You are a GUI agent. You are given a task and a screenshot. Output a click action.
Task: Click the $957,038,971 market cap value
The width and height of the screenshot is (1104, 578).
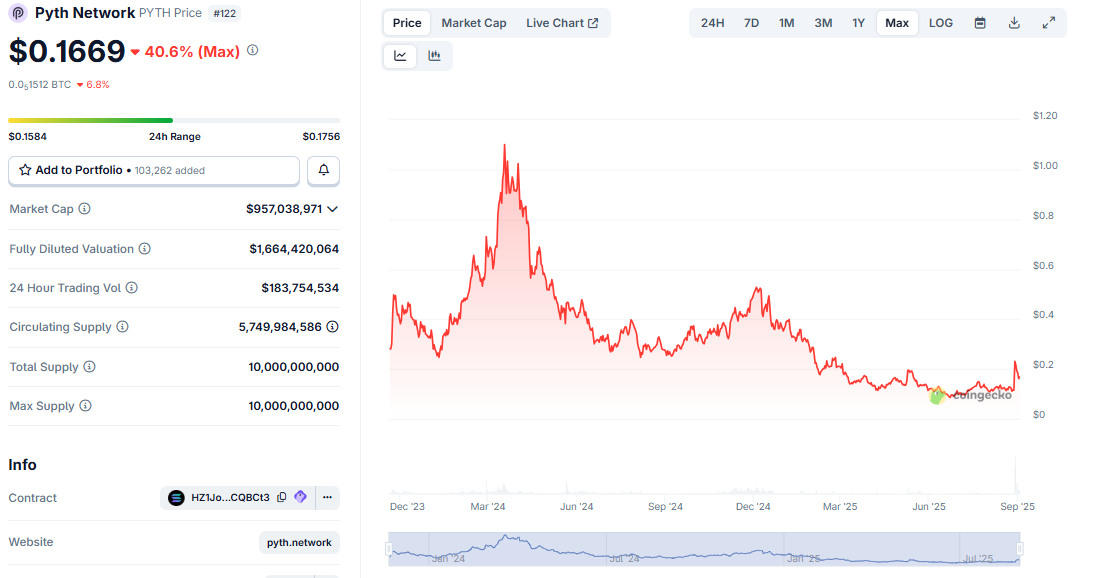point(284,209)
